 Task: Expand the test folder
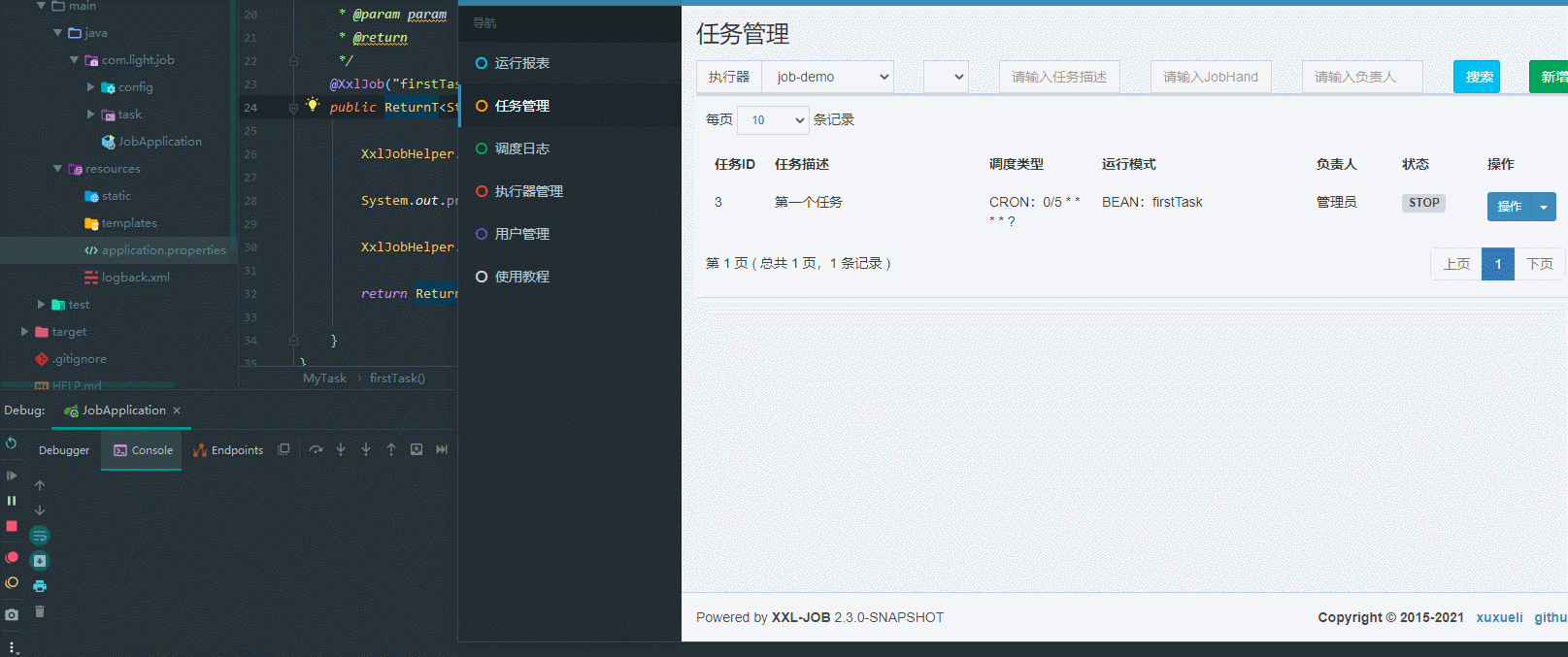coord(41,305)
